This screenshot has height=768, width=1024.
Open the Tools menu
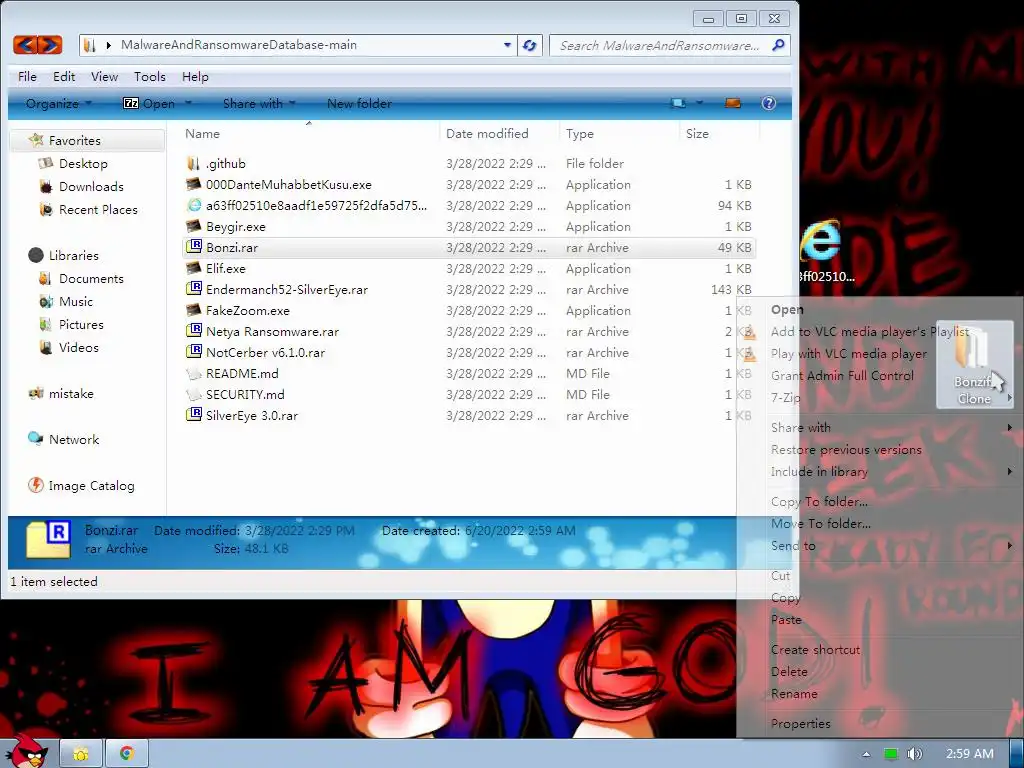[150, 76]
